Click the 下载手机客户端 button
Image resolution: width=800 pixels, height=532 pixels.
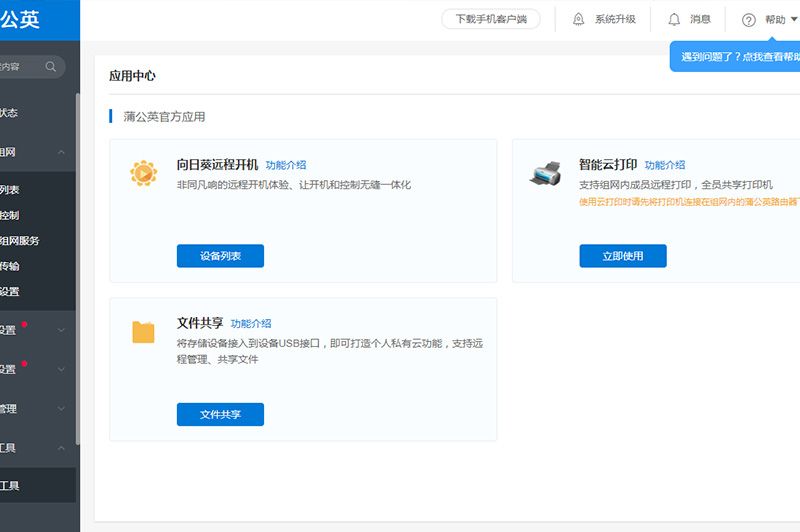point(490,19)
